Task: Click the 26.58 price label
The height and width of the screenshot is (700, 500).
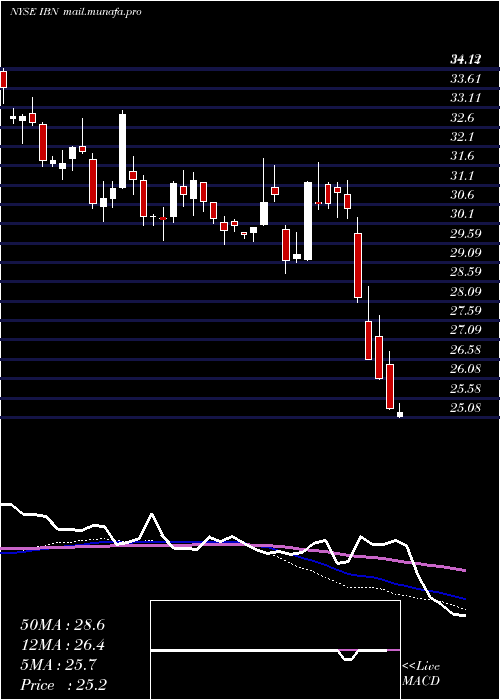Action: [465, 350]
